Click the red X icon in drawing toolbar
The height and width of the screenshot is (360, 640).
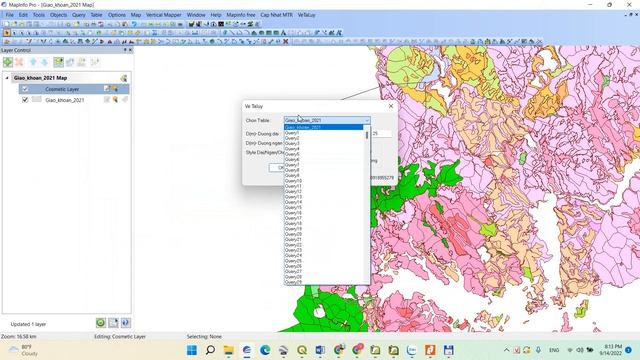click(286, 41)
